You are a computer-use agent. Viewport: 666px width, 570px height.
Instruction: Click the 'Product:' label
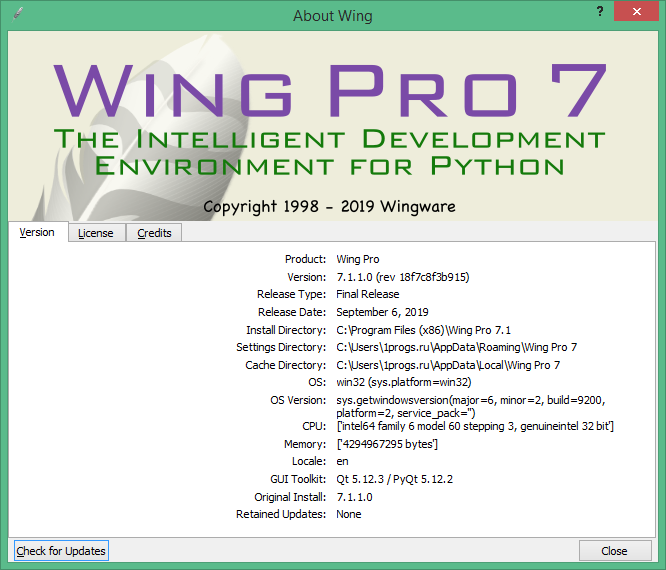pyautogui.click(x=305, y=259)
